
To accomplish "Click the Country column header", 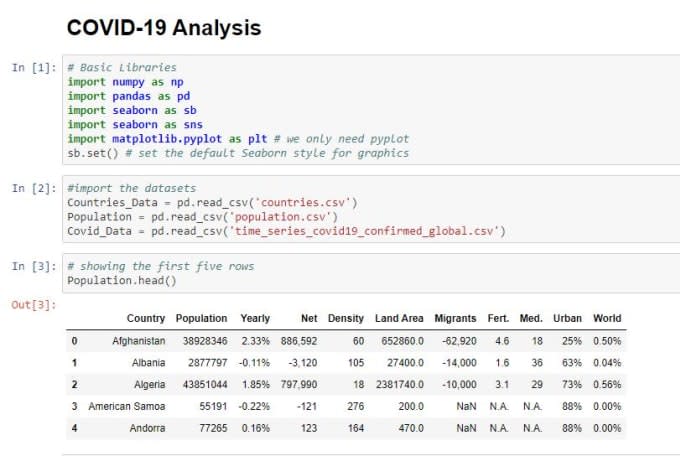I will (x=146, y=318).
